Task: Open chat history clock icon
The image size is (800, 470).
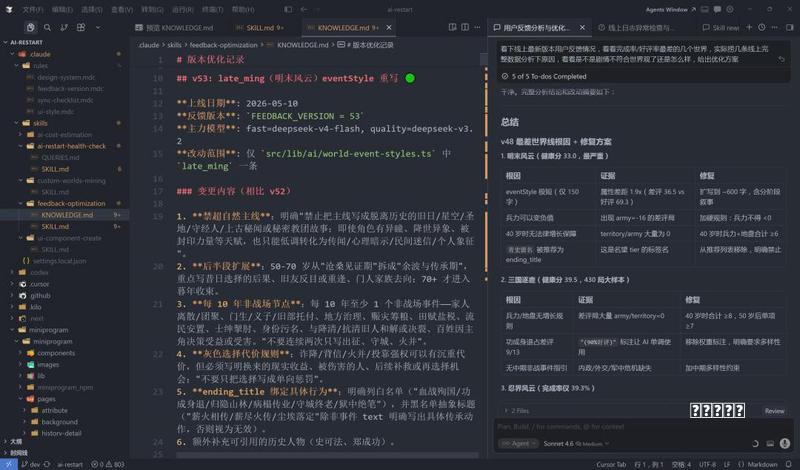Action: point(762,27)
